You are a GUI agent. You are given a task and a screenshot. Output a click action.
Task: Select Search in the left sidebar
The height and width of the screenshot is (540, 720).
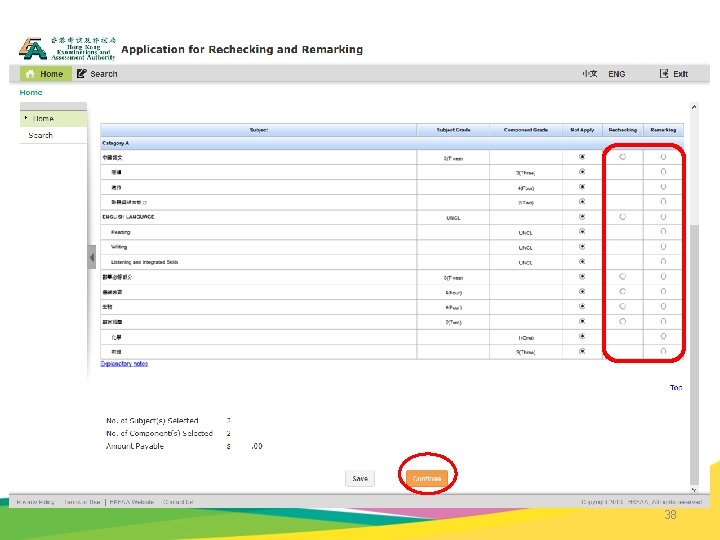[53, 135]
